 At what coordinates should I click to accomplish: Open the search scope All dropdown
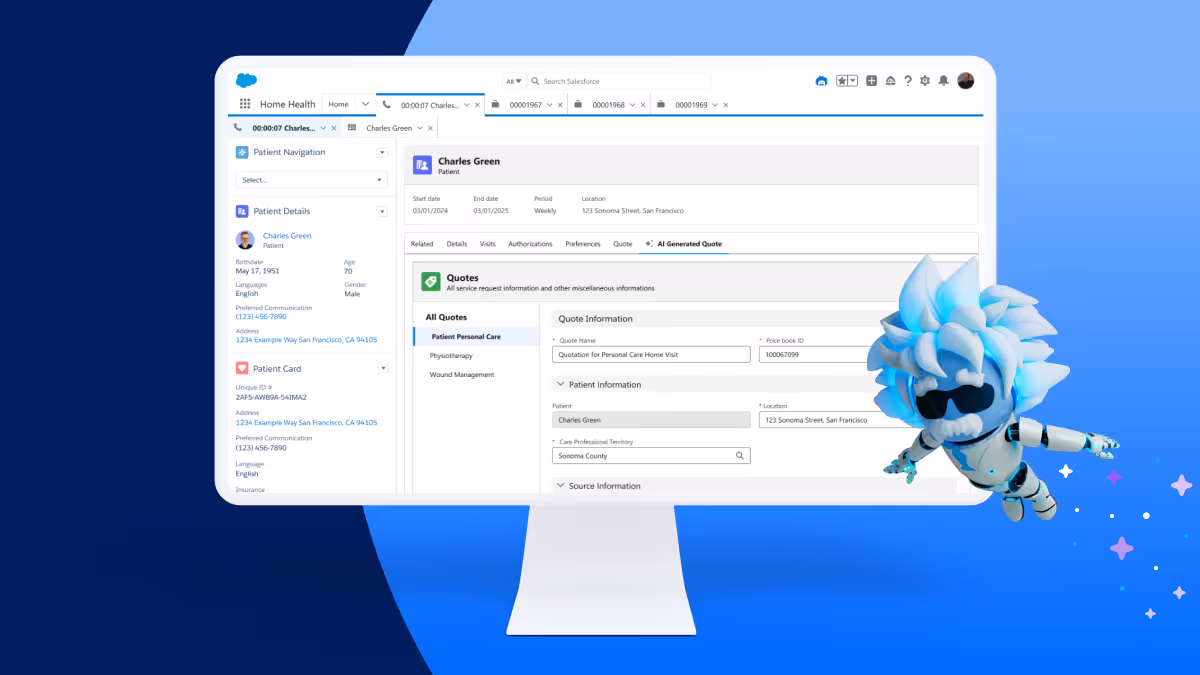coord(514,81)
